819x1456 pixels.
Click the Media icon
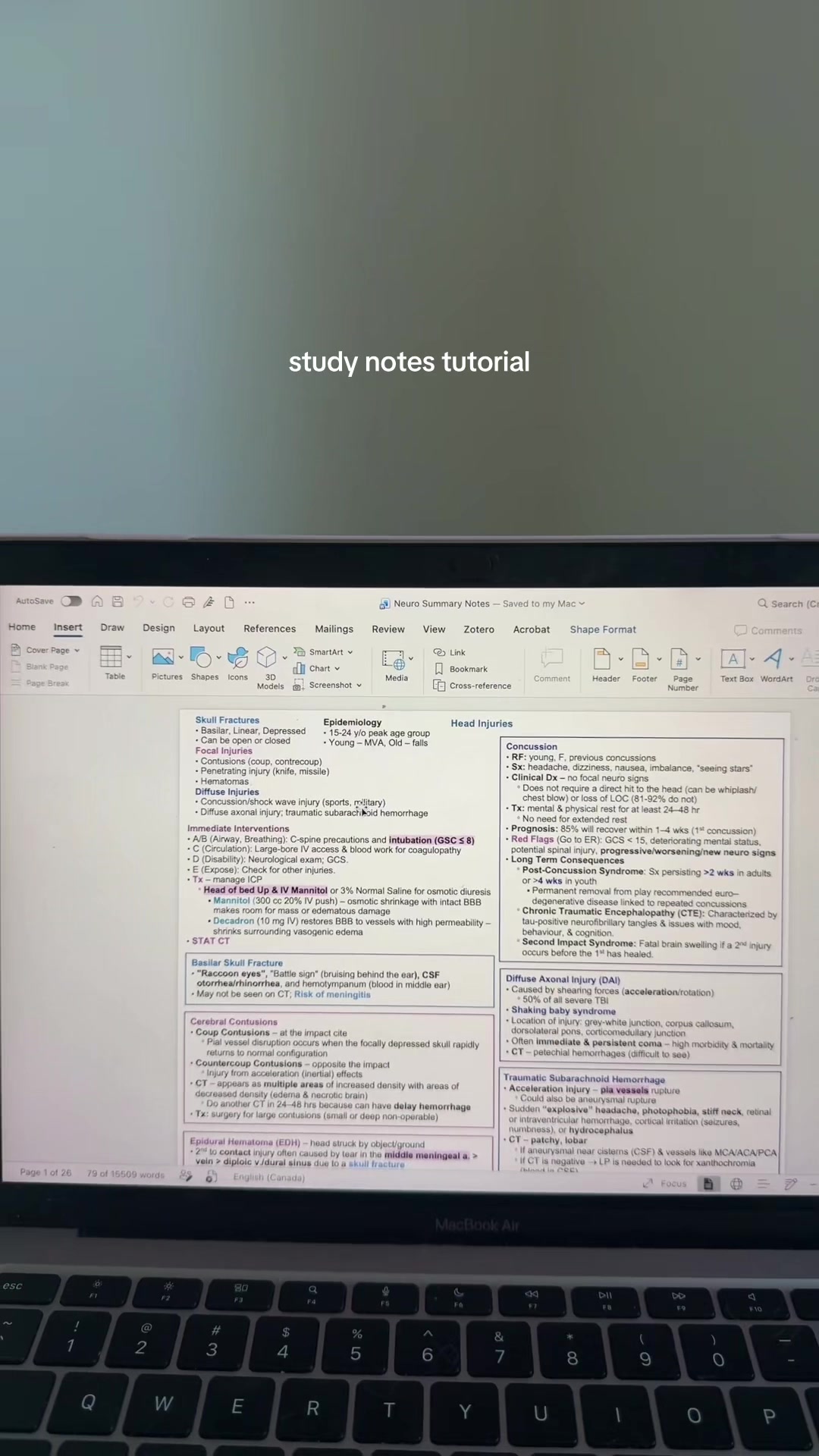click(394, 659)
